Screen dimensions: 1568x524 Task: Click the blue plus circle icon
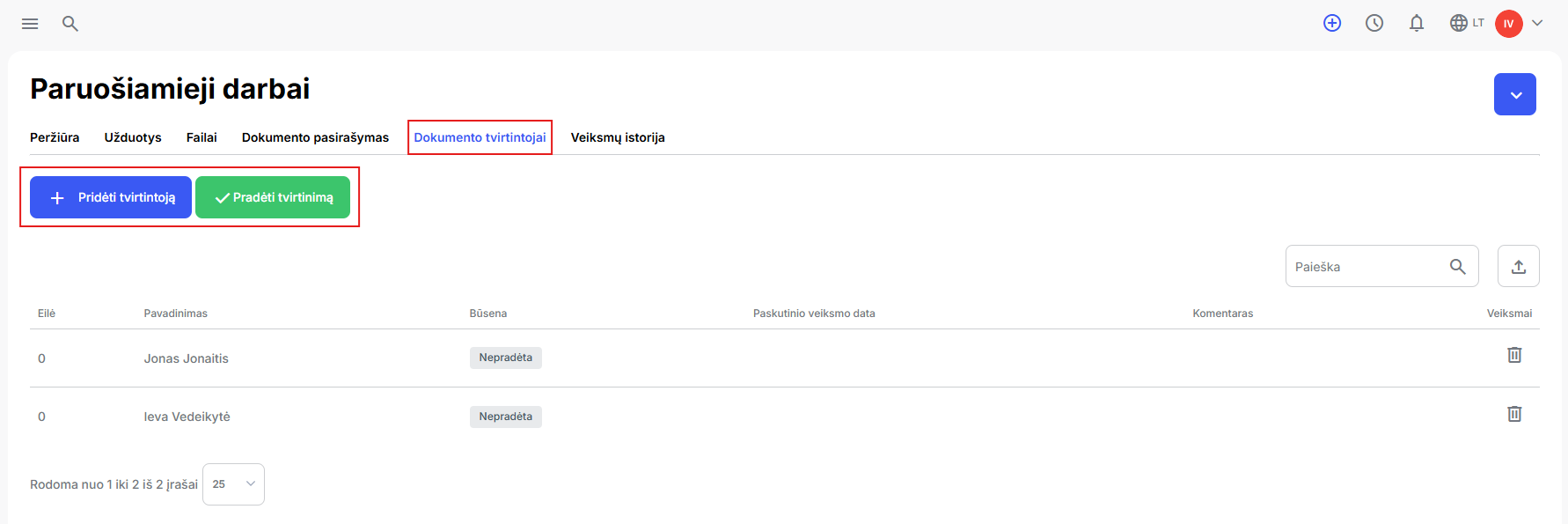1332,24
